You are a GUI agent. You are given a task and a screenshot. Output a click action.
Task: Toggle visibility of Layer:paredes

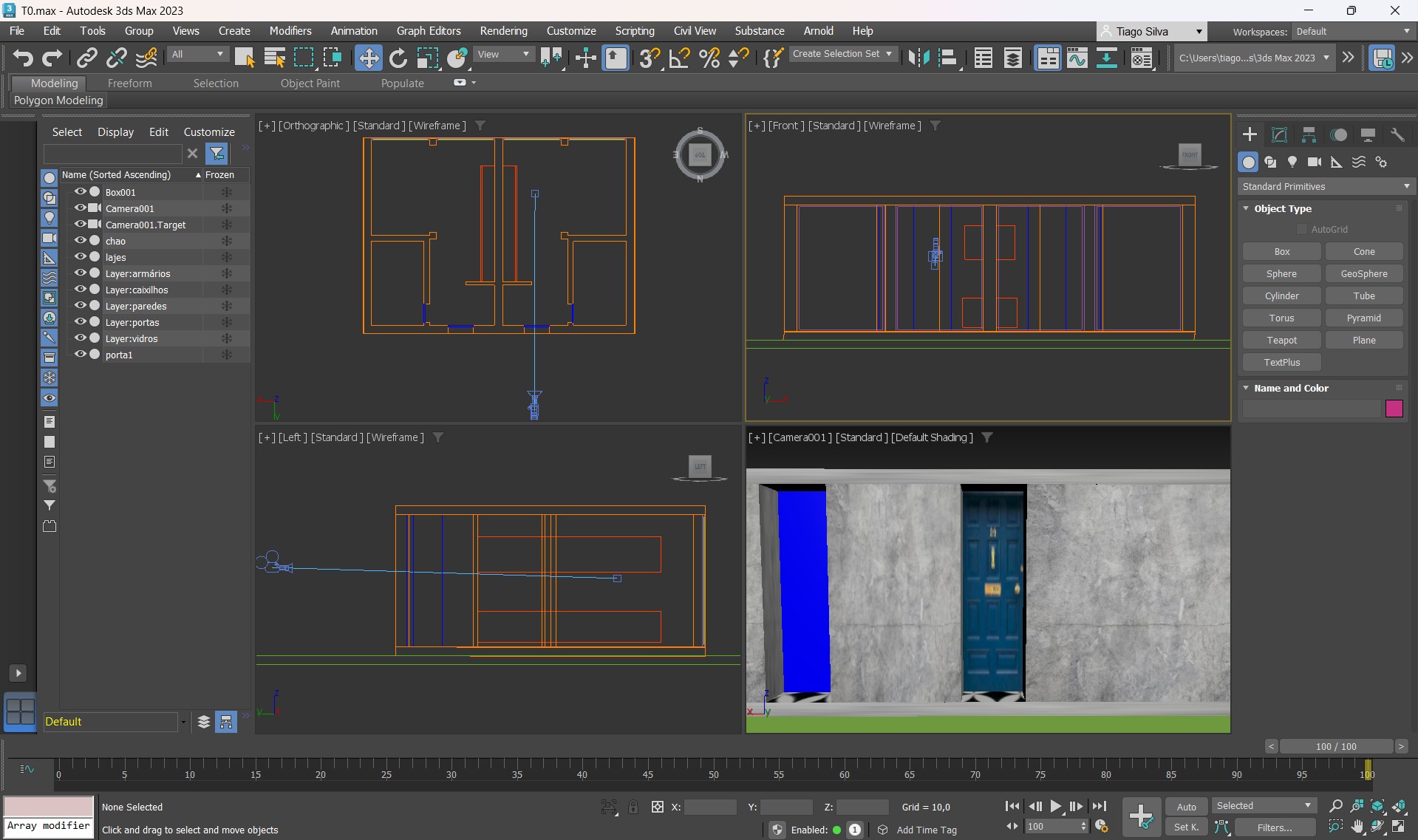[x=80, y=306]
